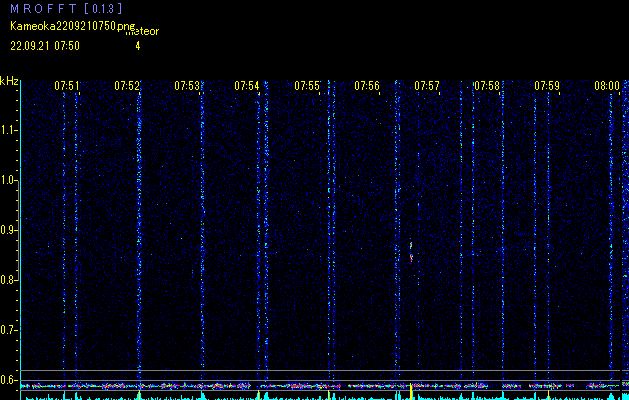This screenshot has width=629, height=400.
Task: Click the 0.9 kHz frequency label
Action: pos(8,230)
